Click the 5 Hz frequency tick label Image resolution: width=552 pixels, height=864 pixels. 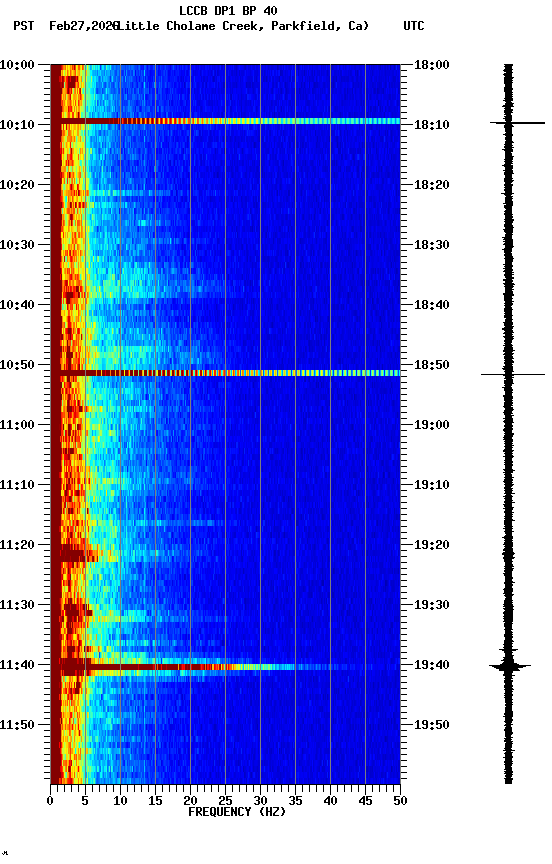[85, 801]
